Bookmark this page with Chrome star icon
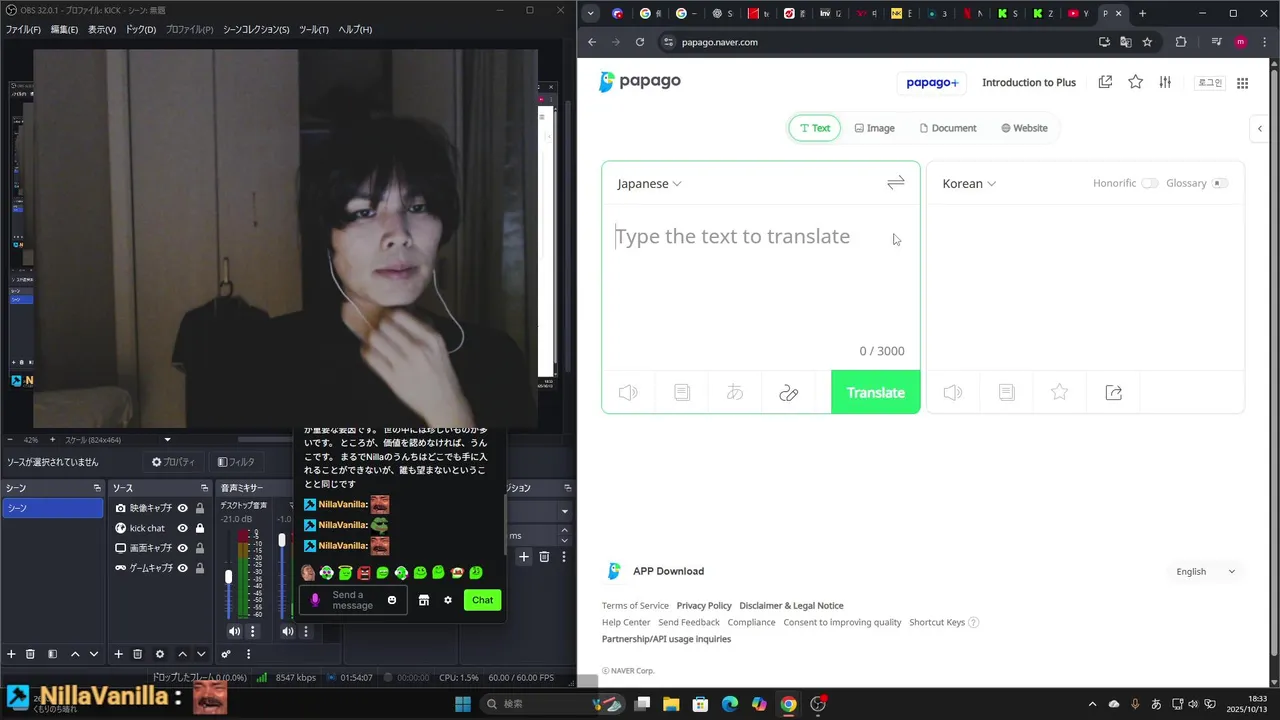This screenshot has width=1280, height=720. point(1147,42)
